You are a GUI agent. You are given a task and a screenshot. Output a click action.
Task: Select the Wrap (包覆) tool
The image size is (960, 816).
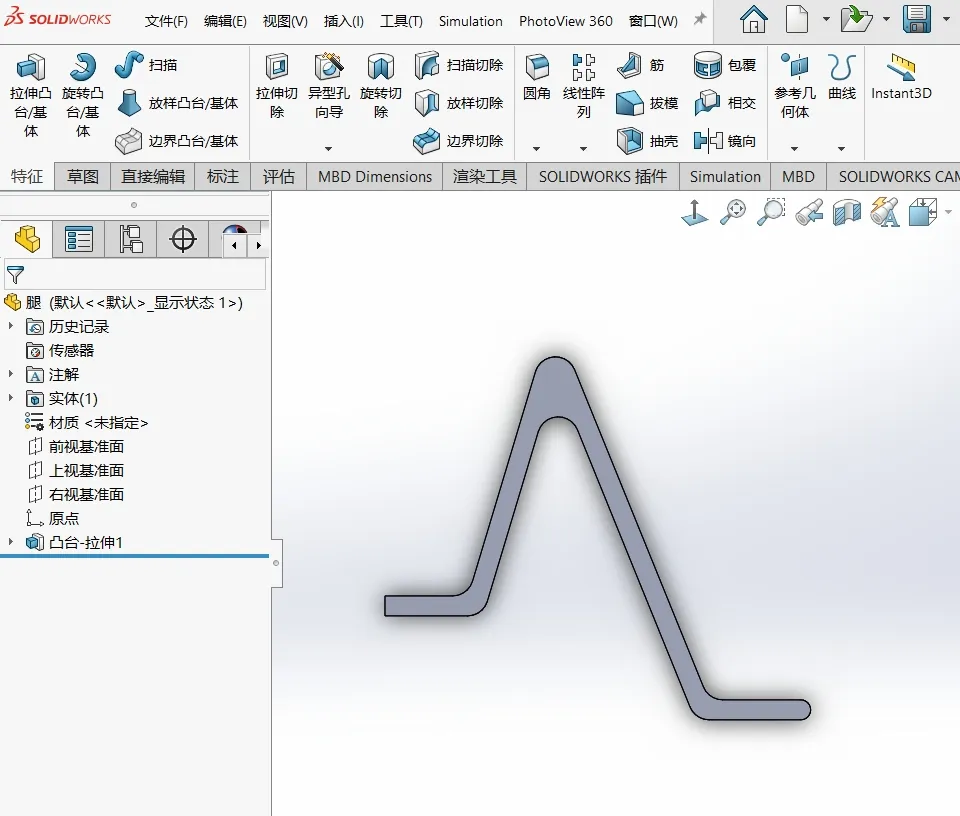click(725, 65)
